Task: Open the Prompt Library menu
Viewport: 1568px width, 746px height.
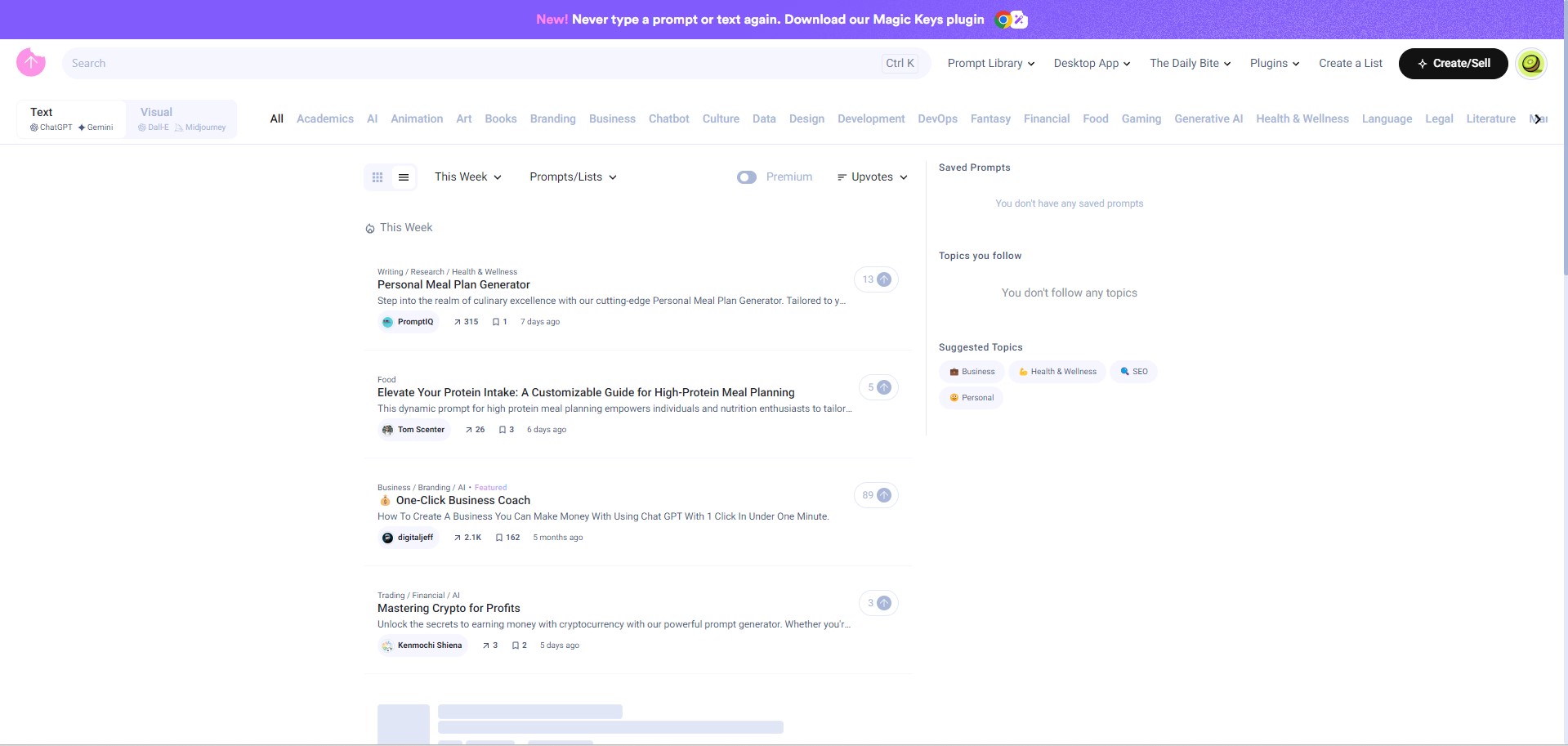Action: 991,63
